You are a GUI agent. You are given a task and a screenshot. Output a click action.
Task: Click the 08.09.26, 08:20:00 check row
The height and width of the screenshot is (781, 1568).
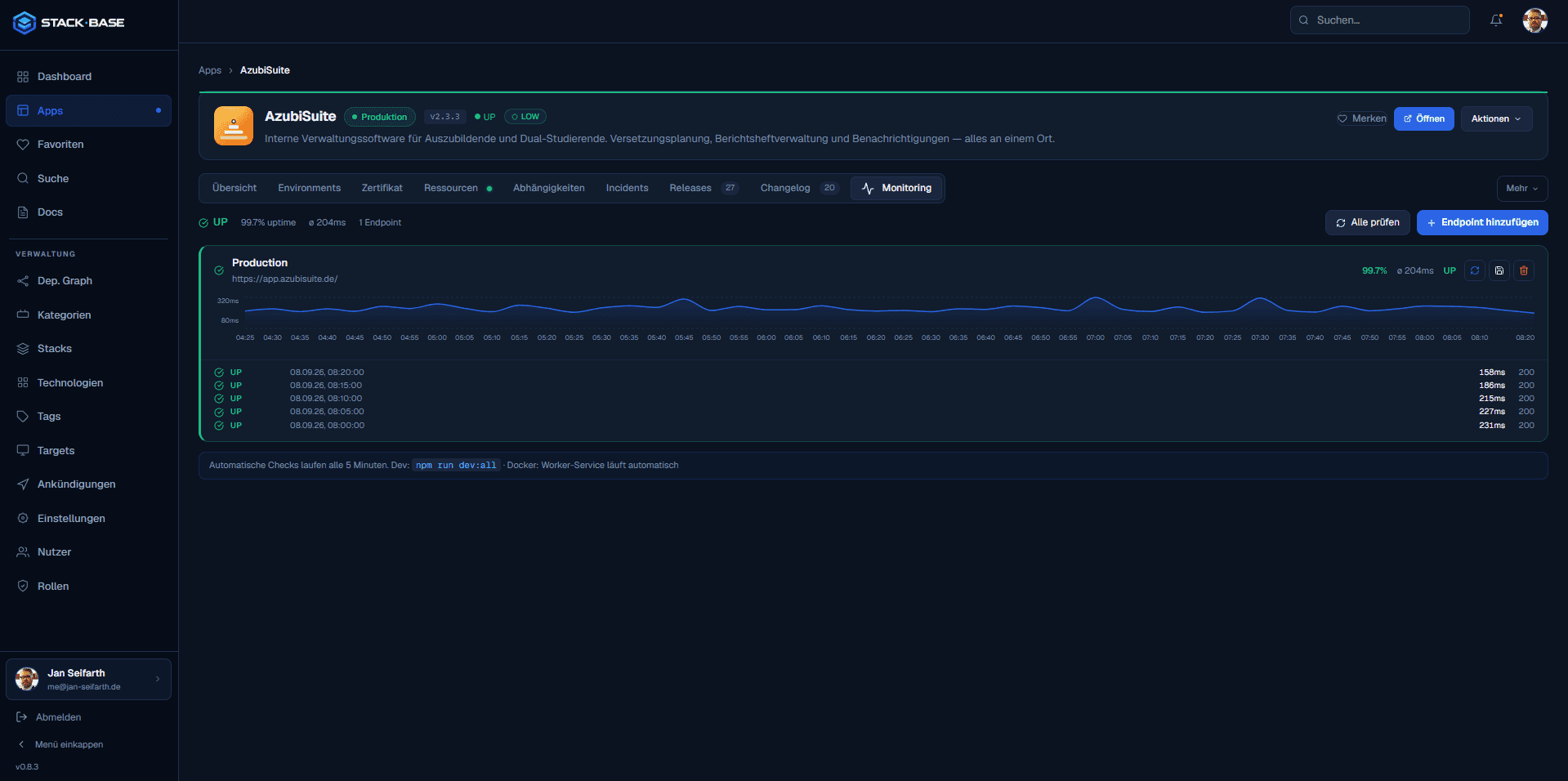(873, 373)
